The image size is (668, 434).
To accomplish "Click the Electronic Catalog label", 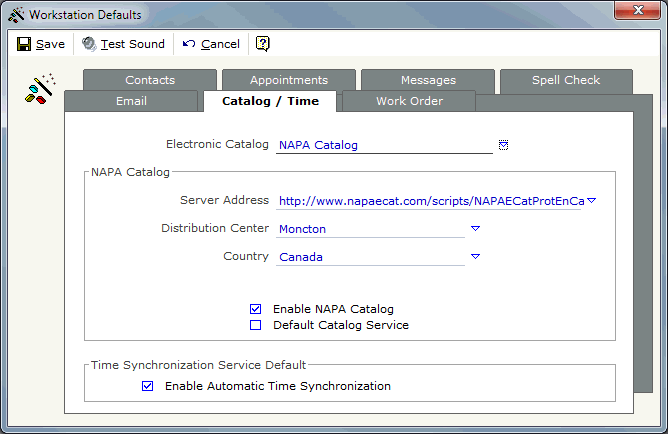I will 217,144.
